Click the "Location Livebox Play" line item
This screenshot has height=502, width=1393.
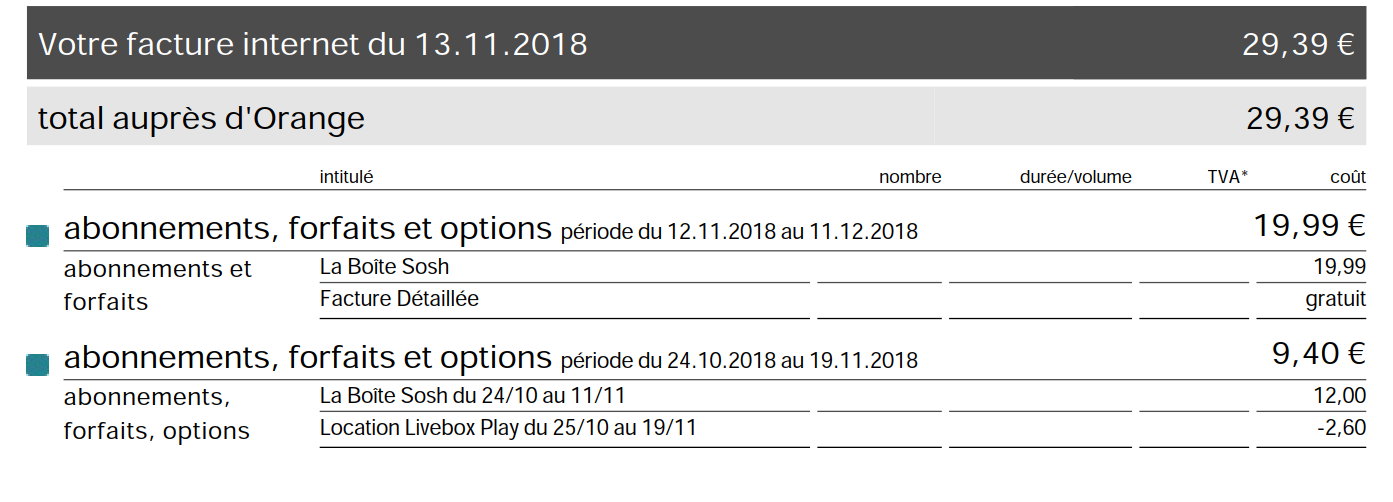point(508,428)
